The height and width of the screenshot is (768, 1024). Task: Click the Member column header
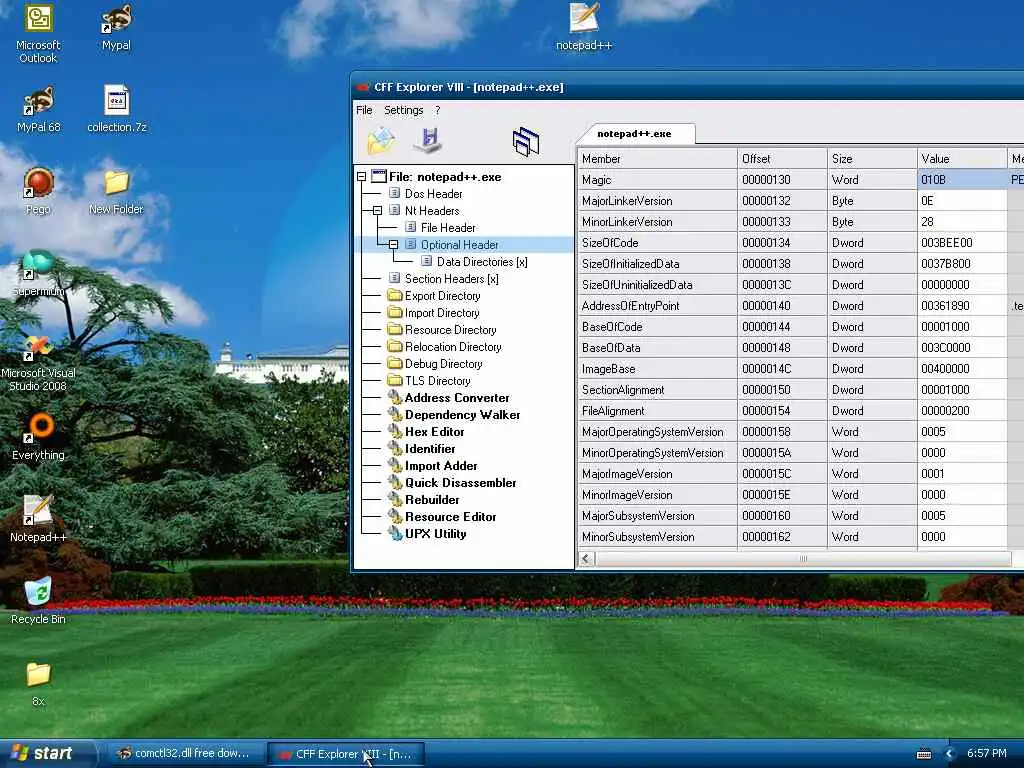coord(657,159)
